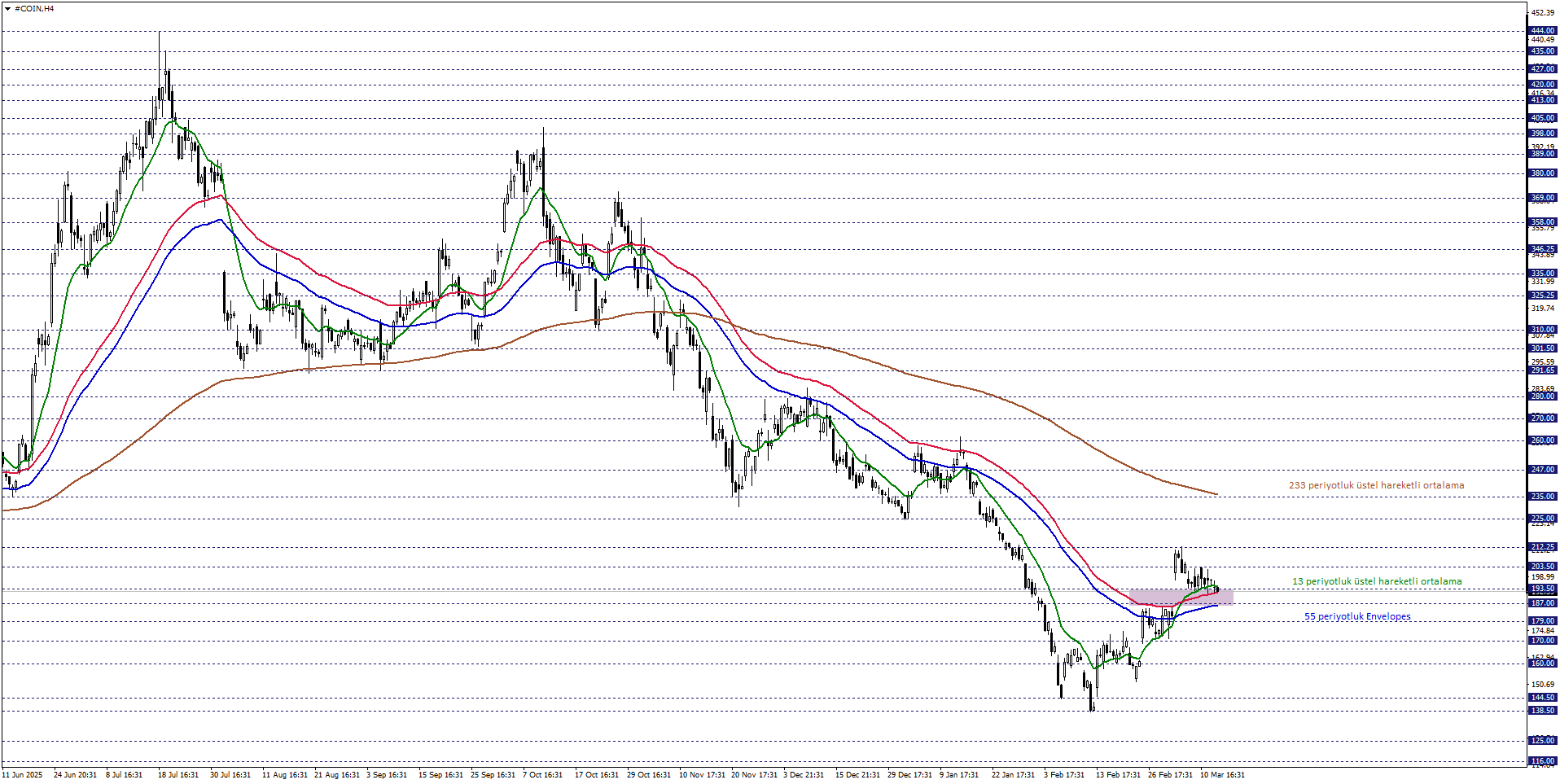Select the '55 periyotluk Envelopes' text label

click(1357, 616)
